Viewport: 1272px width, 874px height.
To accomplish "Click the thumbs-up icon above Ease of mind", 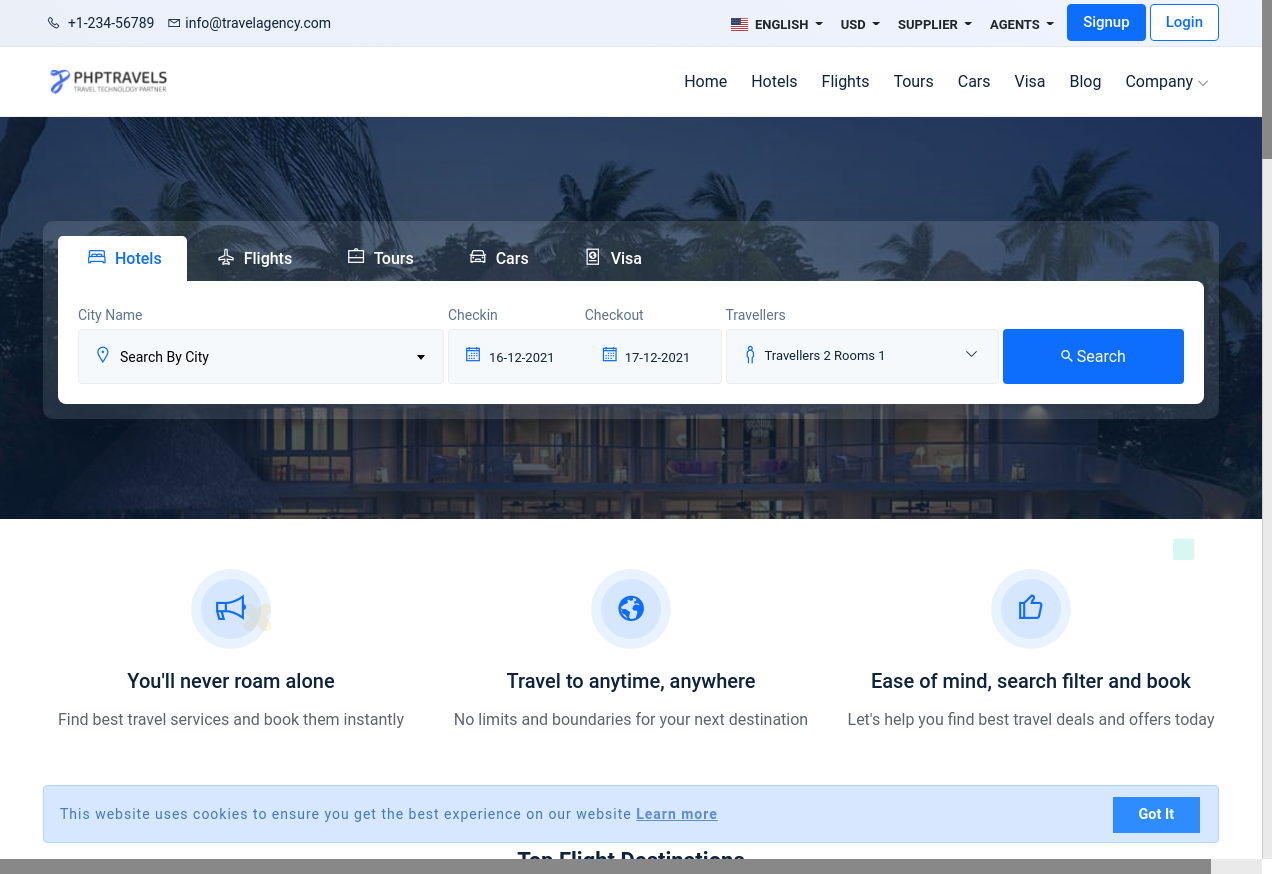I will (x=1030, y=608).
